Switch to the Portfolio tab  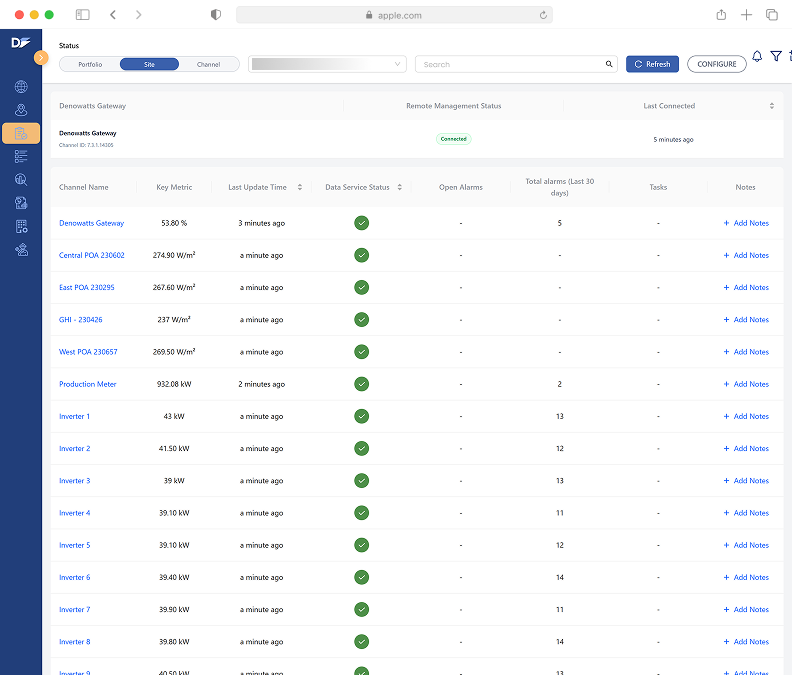90,64
